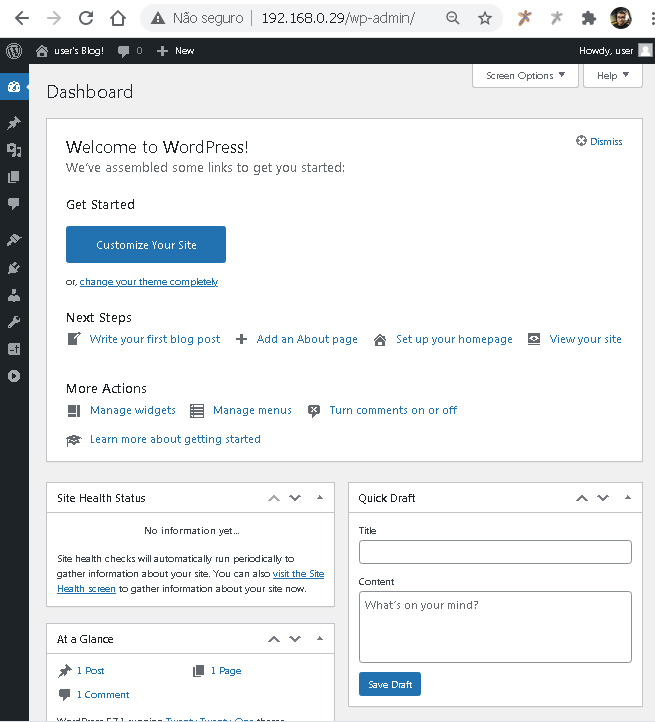Click Save Draft button

coord(390,684)
